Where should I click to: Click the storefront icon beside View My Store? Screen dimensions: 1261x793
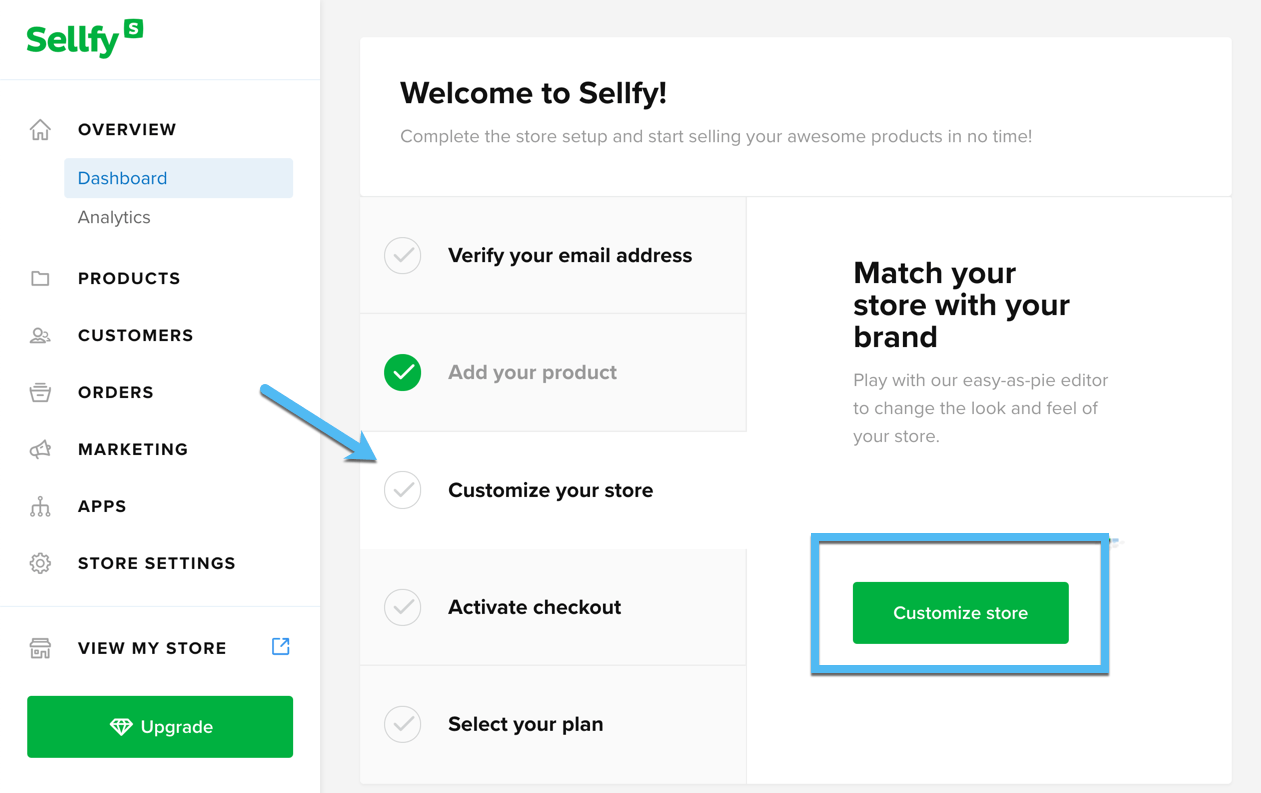point(39,647)
